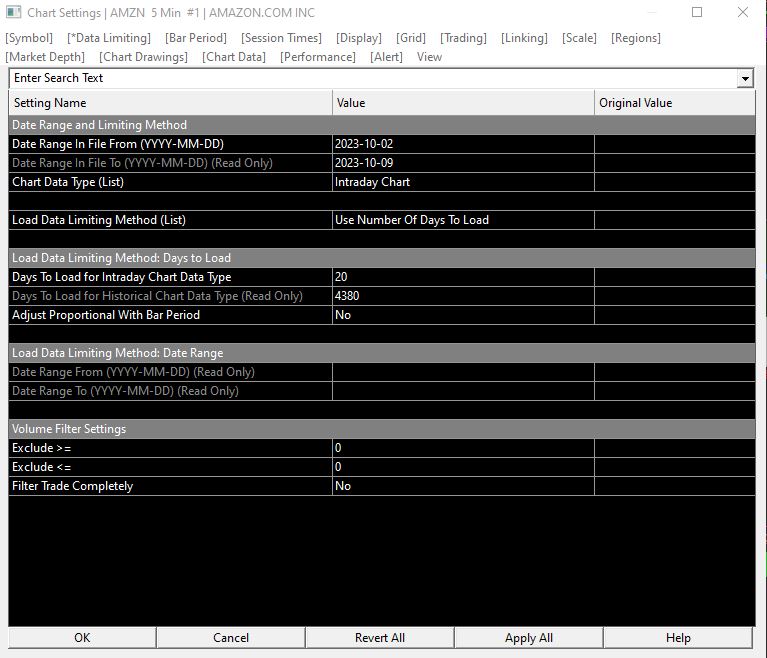Viewport: 767px width, 658px height.
Task: Select the 'Load Data Limiting Method (List)' setting name
Action: coord(99,220)
